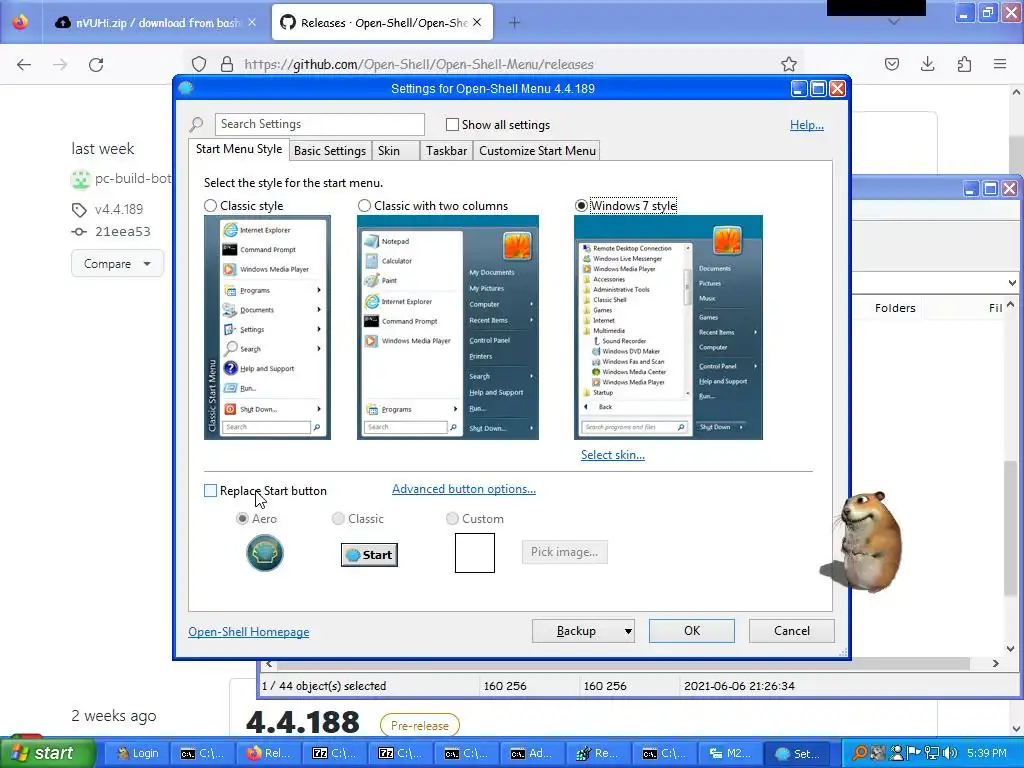Viewport: 1024px width, 768px height.
Task: Click the Aero shell button image
Action: pyautogui.click(x=264, y=553)
